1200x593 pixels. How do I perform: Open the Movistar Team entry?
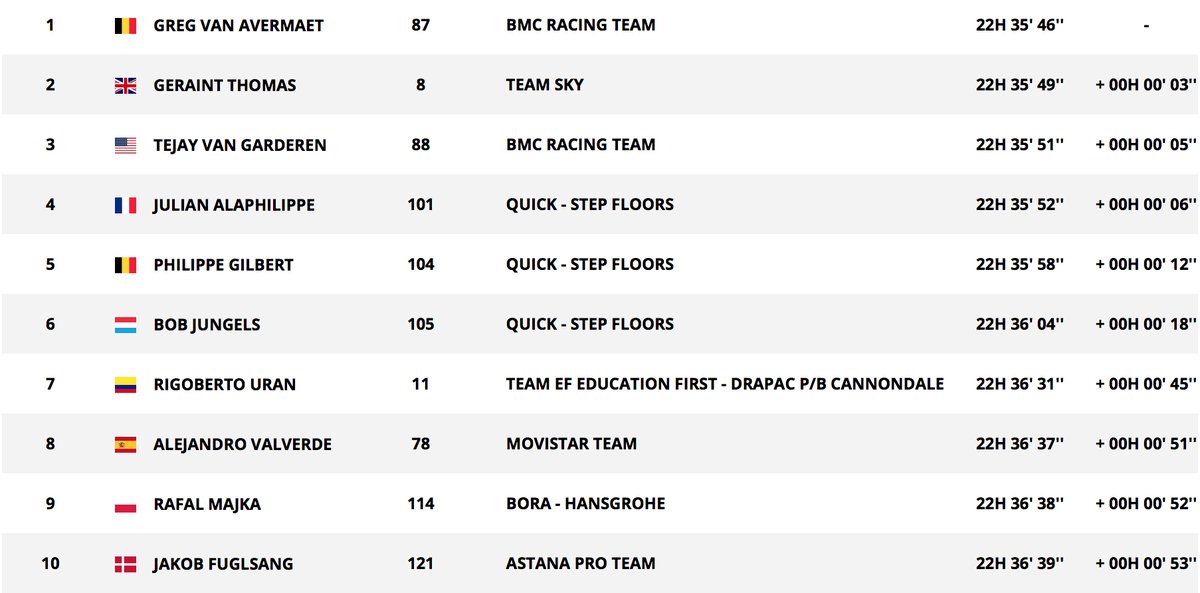click(x=571, y=444)
